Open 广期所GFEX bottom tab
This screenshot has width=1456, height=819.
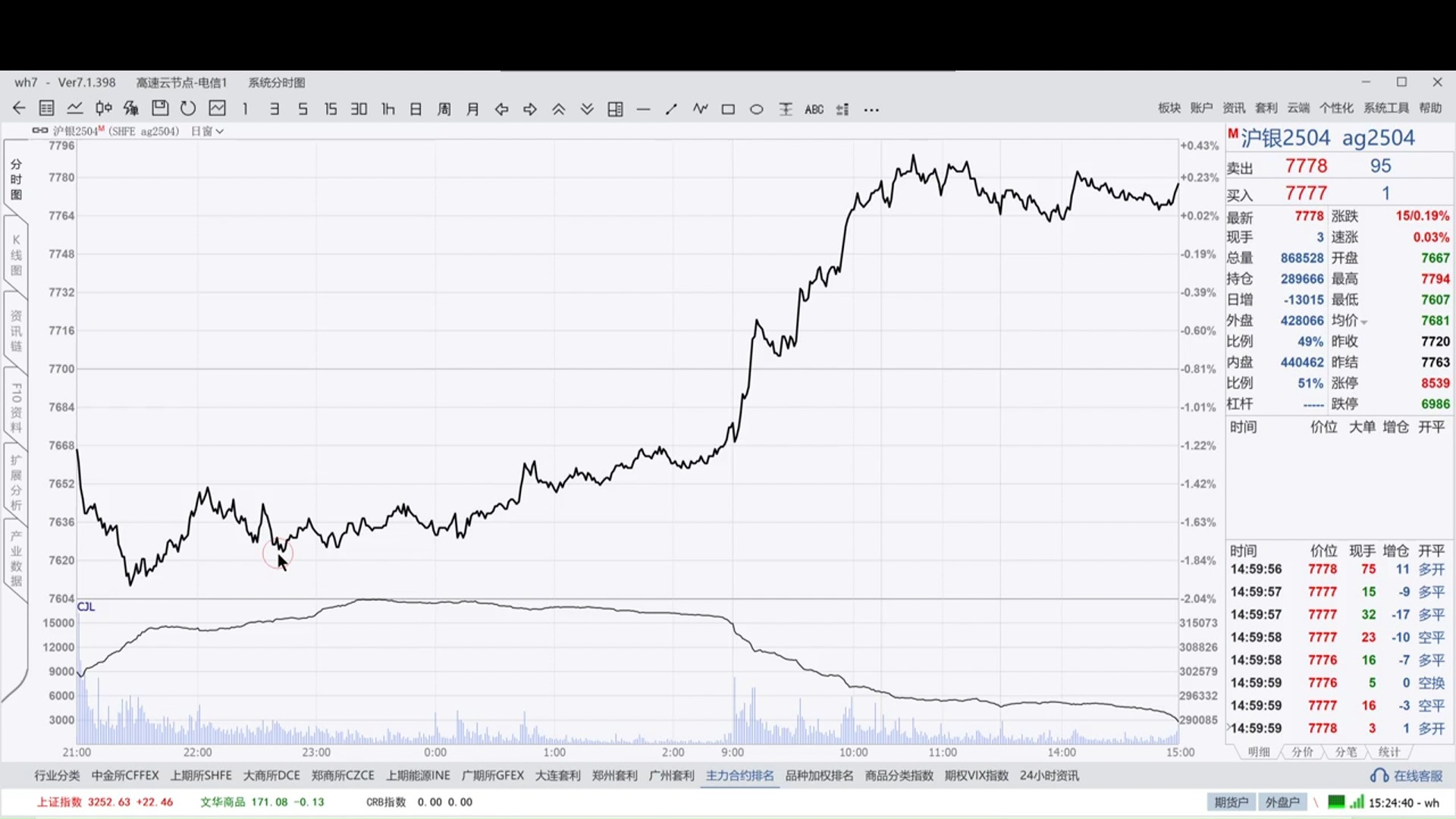pos(493,775)
